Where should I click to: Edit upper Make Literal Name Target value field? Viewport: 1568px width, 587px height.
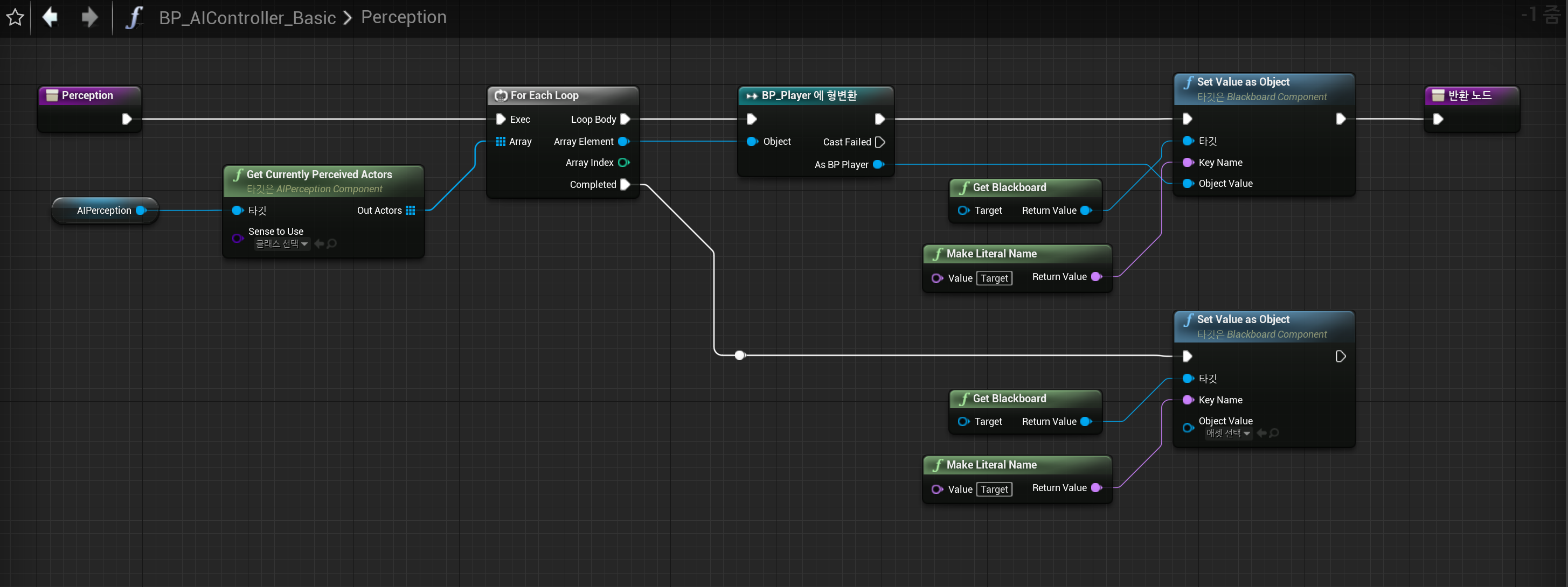(x=994, y=278)
